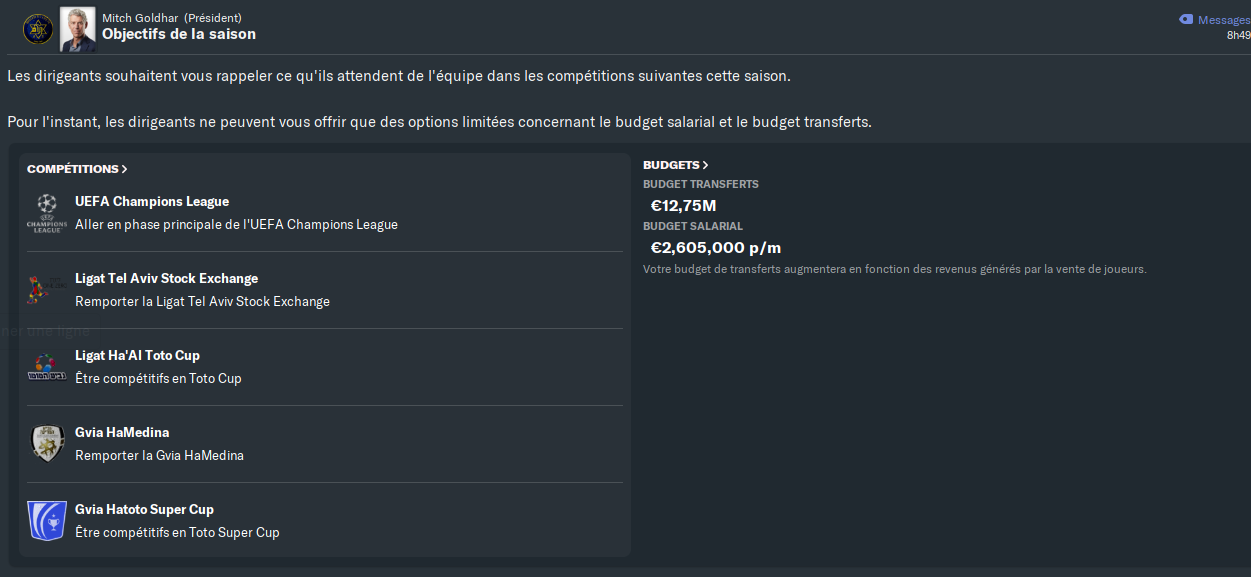Image resolution: width=1251 pixels, height=577 pixels.
Task: Open the Ligat Ha'Al Toto Cup title
Action: tap(137, 356)
